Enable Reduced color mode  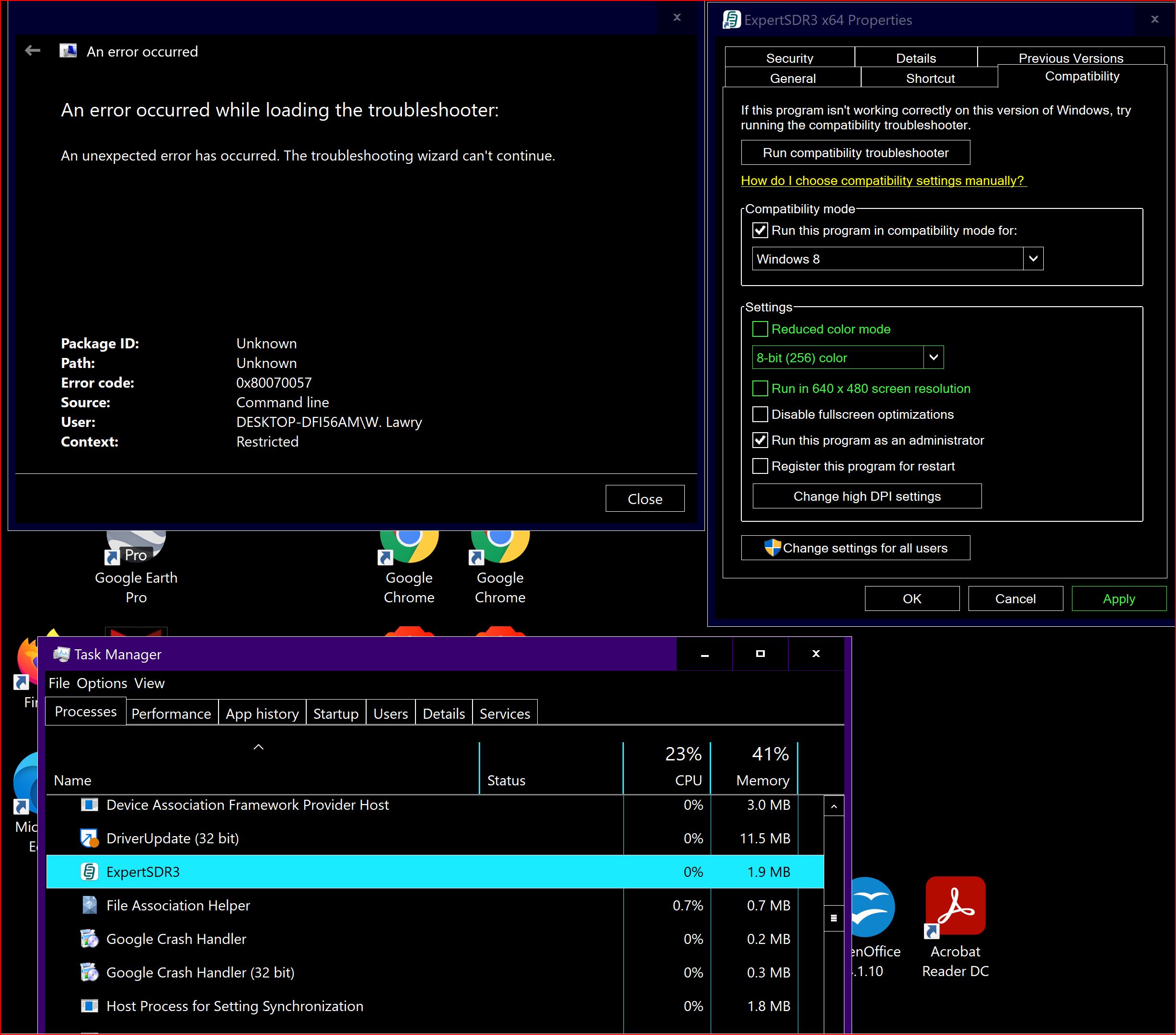tap(760, 329)
